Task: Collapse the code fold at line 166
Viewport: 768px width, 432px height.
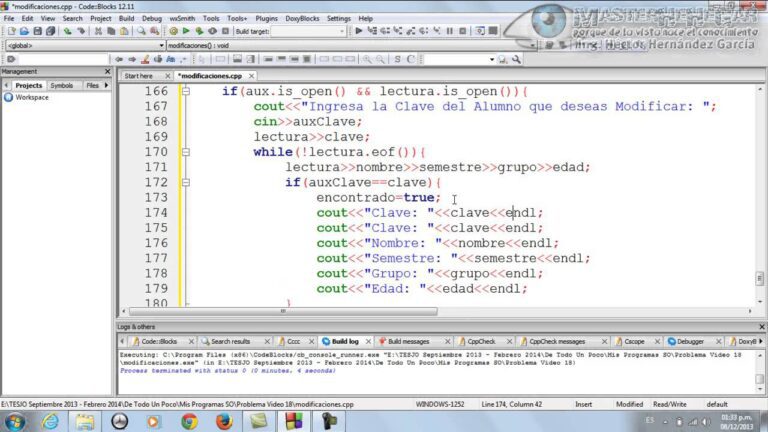Action: click(186, 91)
